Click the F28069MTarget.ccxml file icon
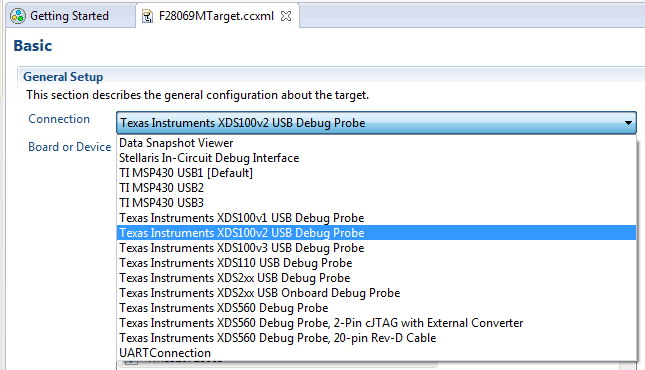The image size is (645, 370). click(x=147, y=16)
